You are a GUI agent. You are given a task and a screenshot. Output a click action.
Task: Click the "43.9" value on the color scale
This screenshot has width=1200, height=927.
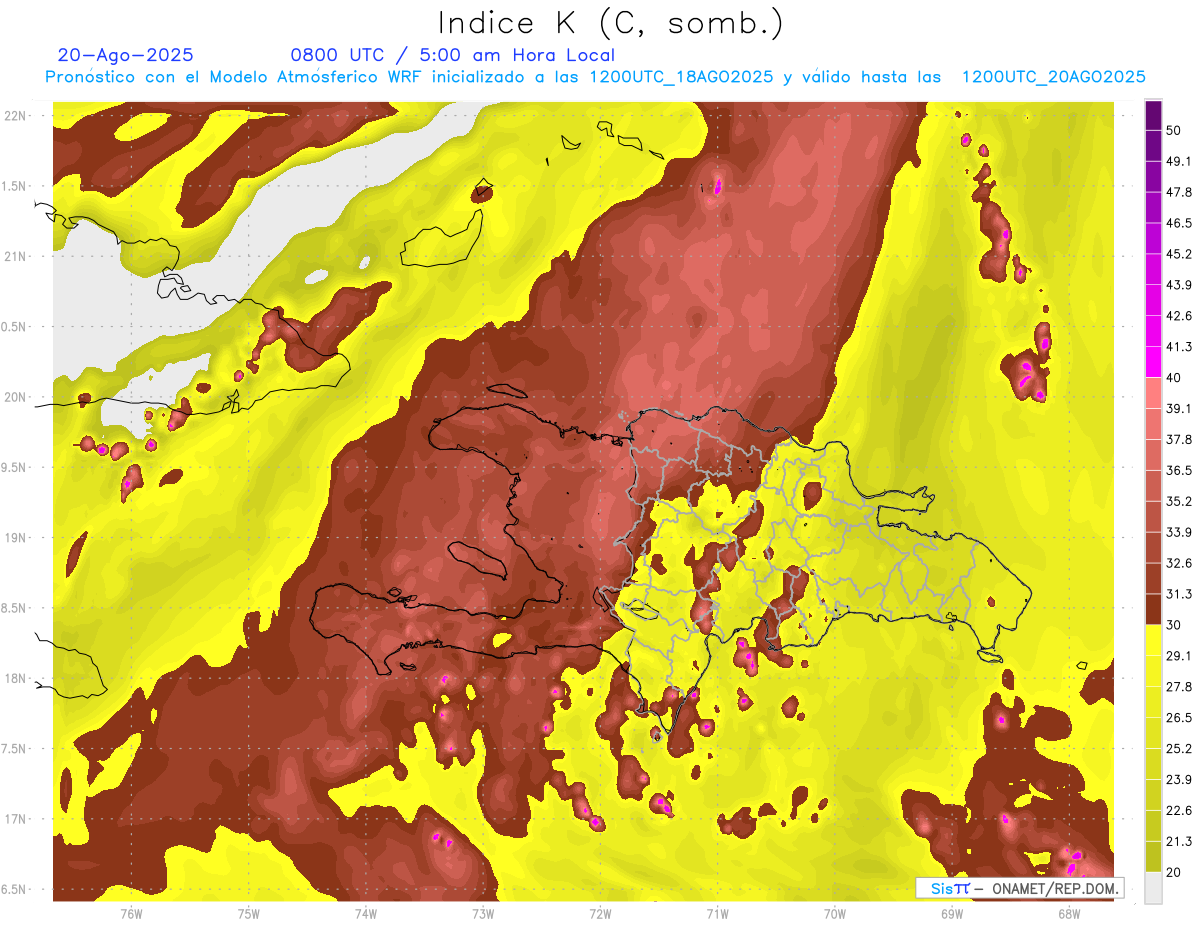pyautogui.click(x=1179, y=285)
